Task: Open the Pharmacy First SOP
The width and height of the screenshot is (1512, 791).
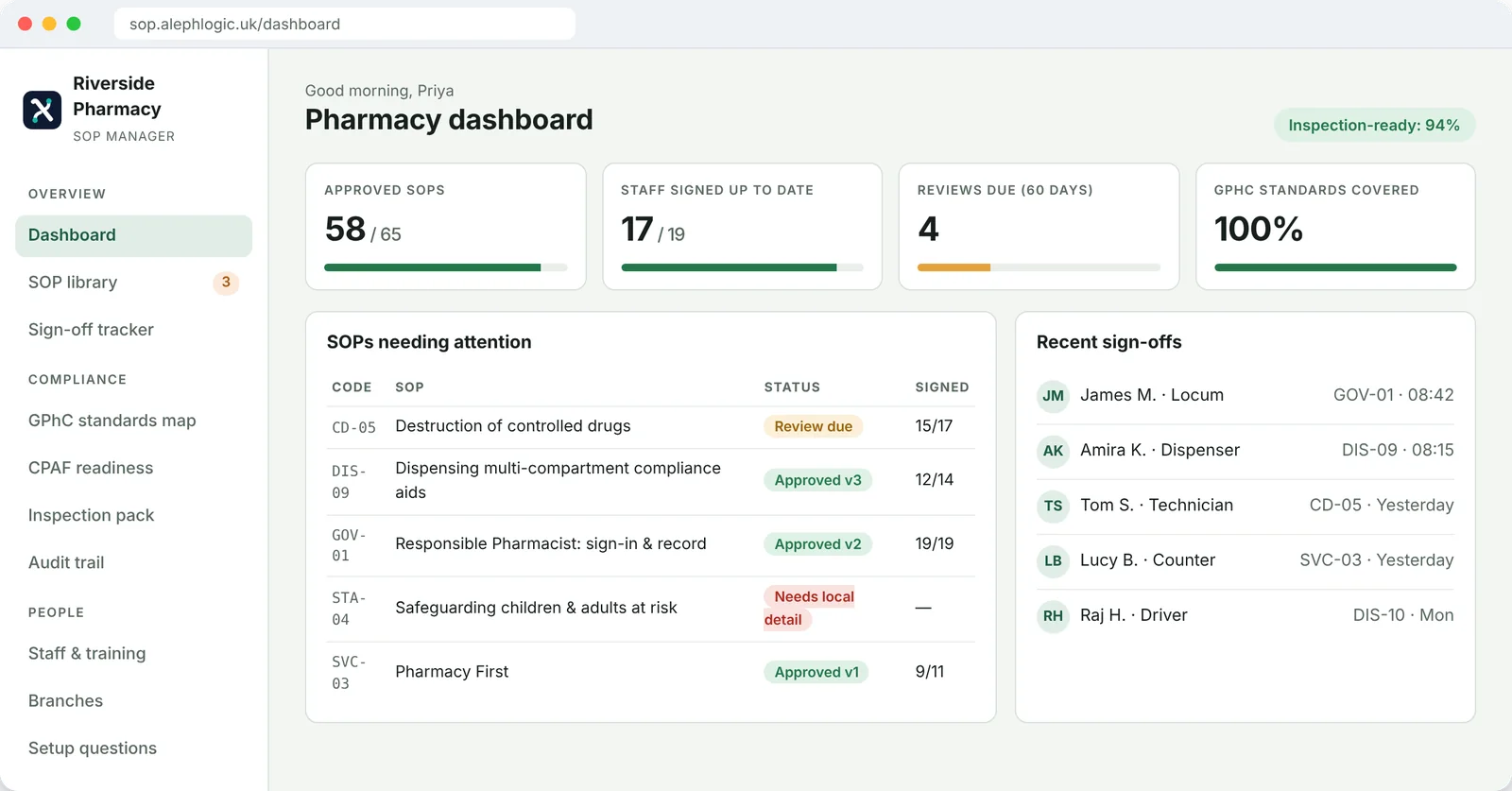Action: point(452,672)
